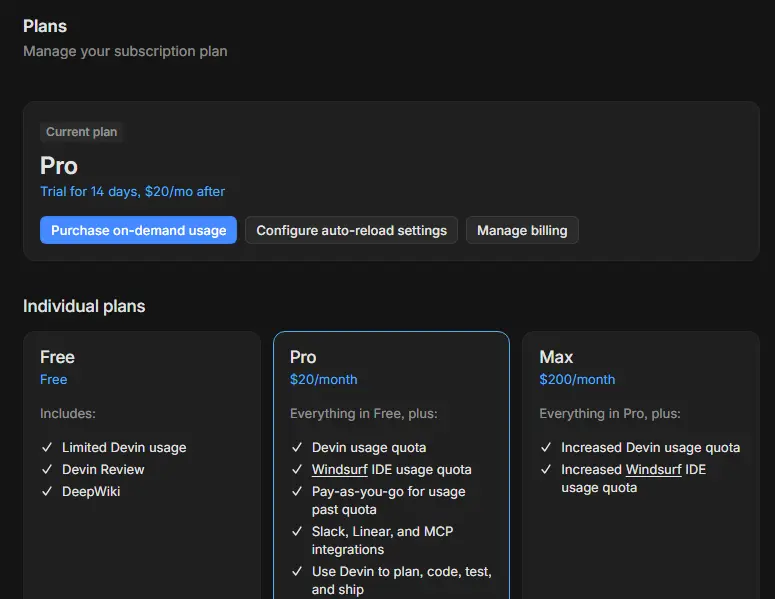Click checkmark beside Devin usage quota in Pro
775x599 pixels.
(x=297, y=447)
